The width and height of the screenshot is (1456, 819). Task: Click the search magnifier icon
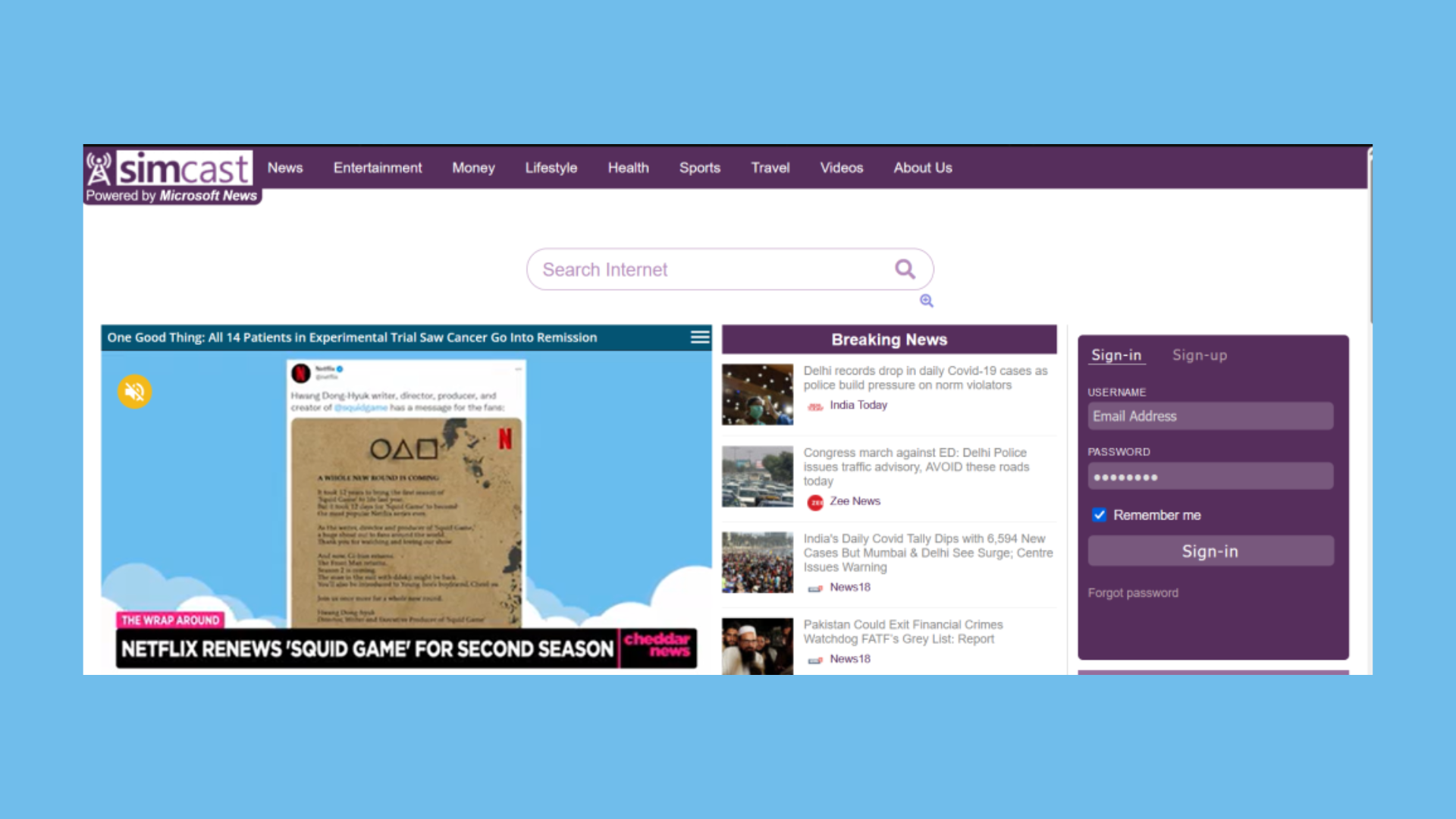pyautogui.click(x=905, y=269)
